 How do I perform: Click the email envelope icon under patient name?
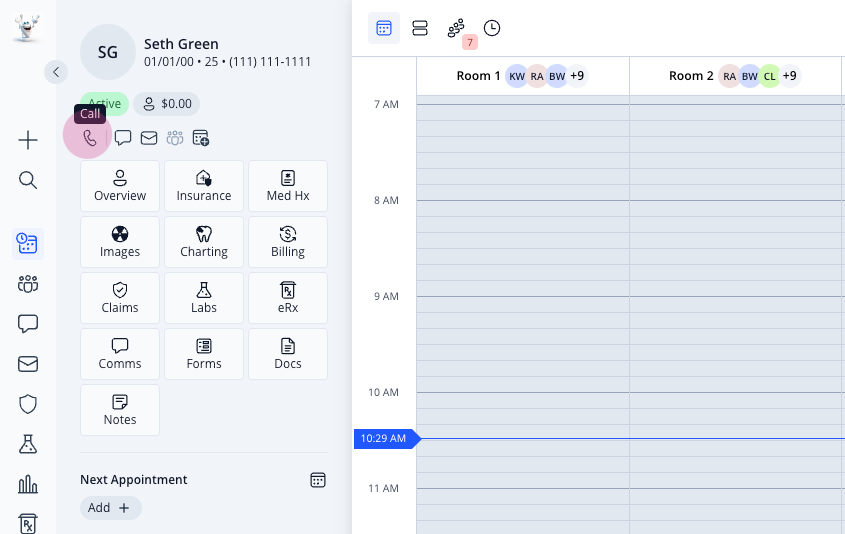(149, 138)
